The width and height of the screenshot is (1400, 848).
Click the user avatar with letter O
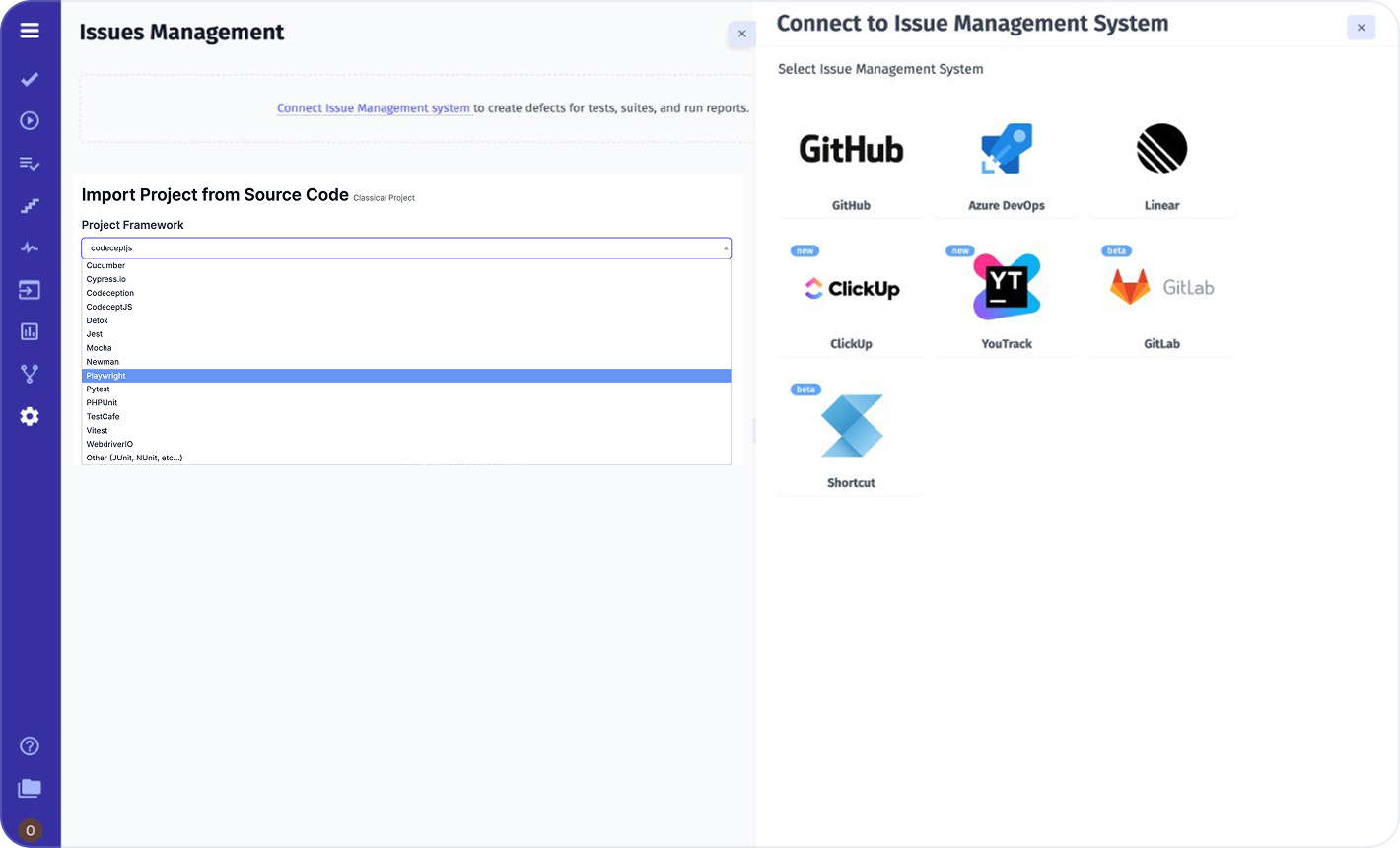click(30, 829)
